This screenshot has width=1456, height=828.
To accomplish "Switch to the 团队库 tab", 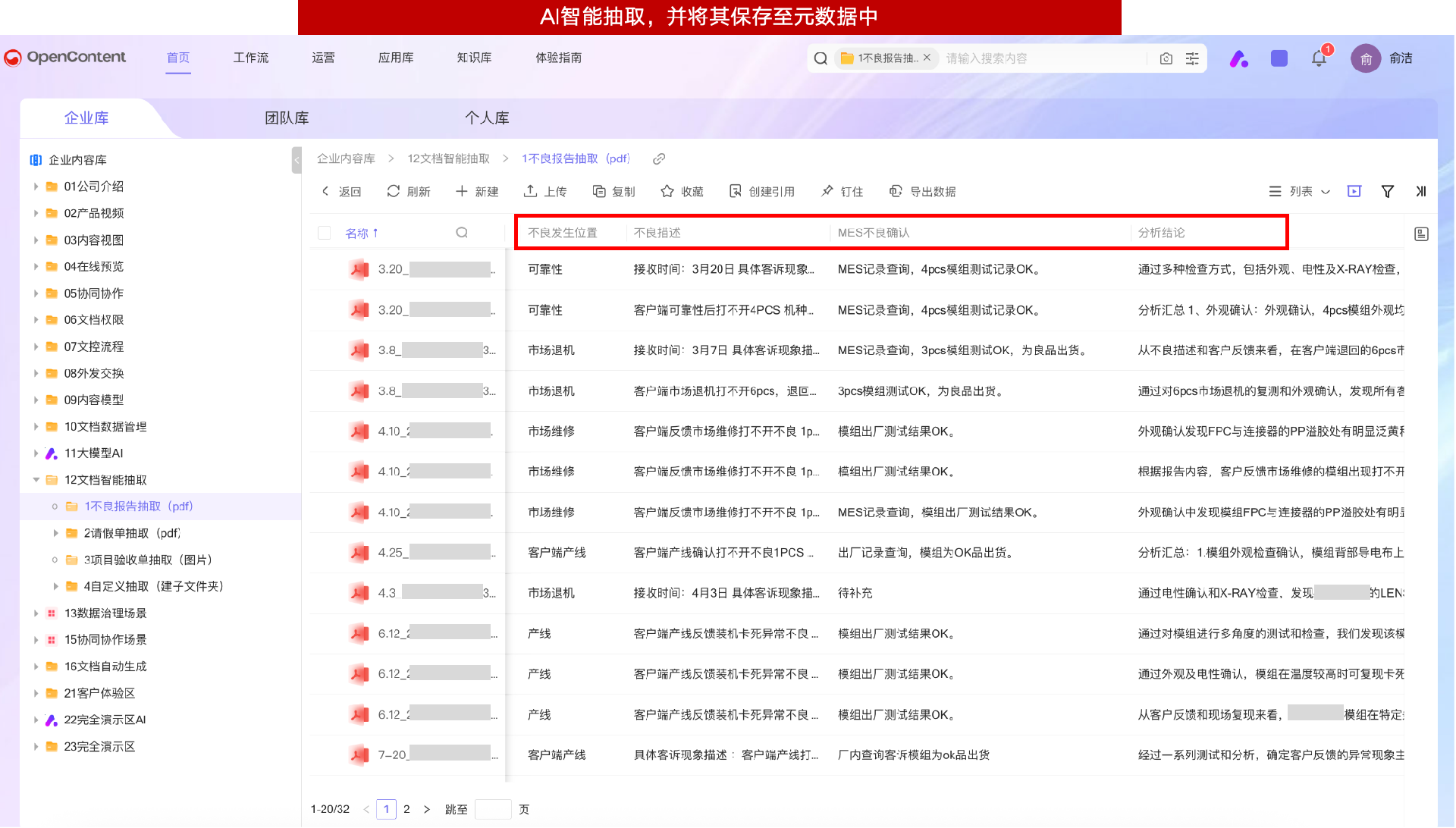I will click(x=287, y=118).
